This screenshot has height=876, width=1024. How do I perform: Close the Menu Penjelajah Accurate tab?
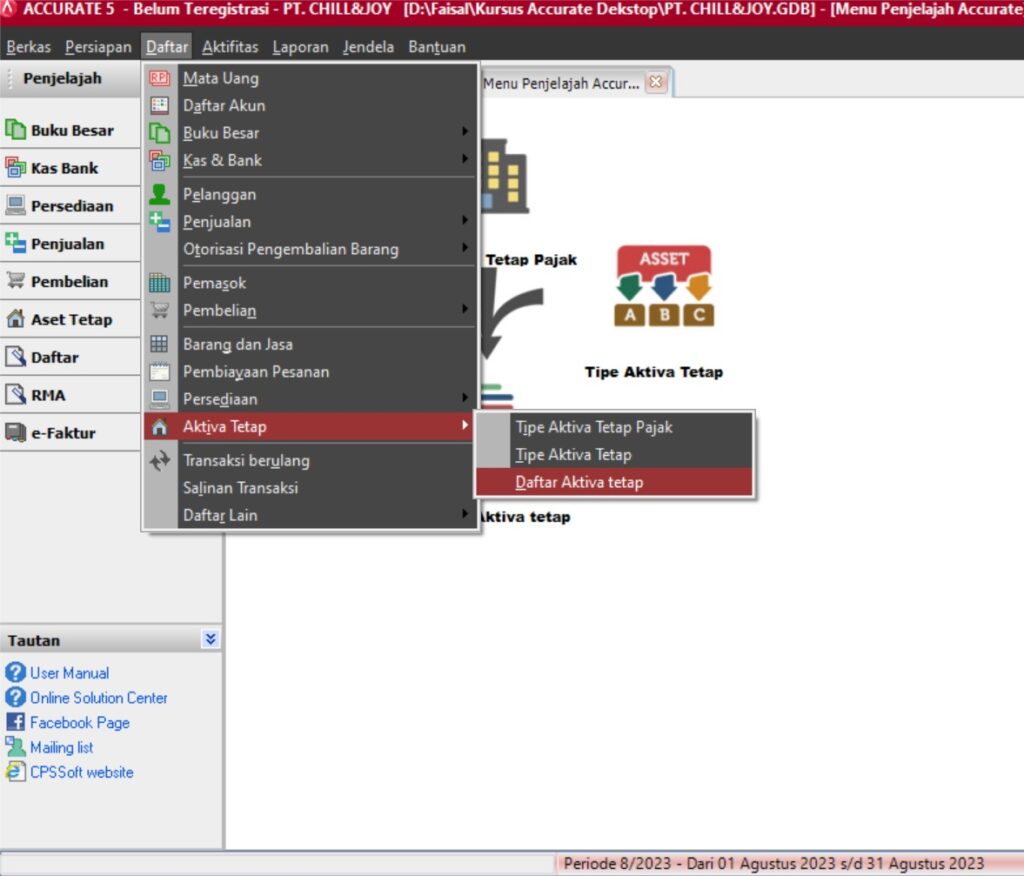[x=656, y=82]
